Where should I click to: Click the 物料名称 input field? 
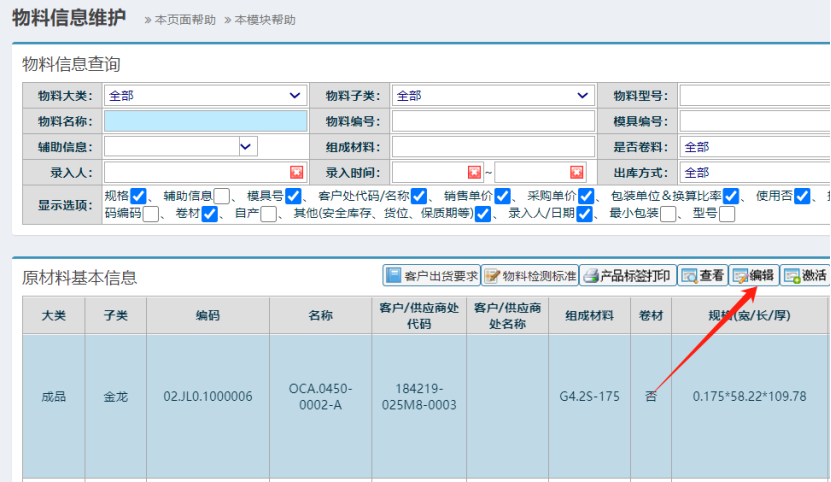pos(205,121)
